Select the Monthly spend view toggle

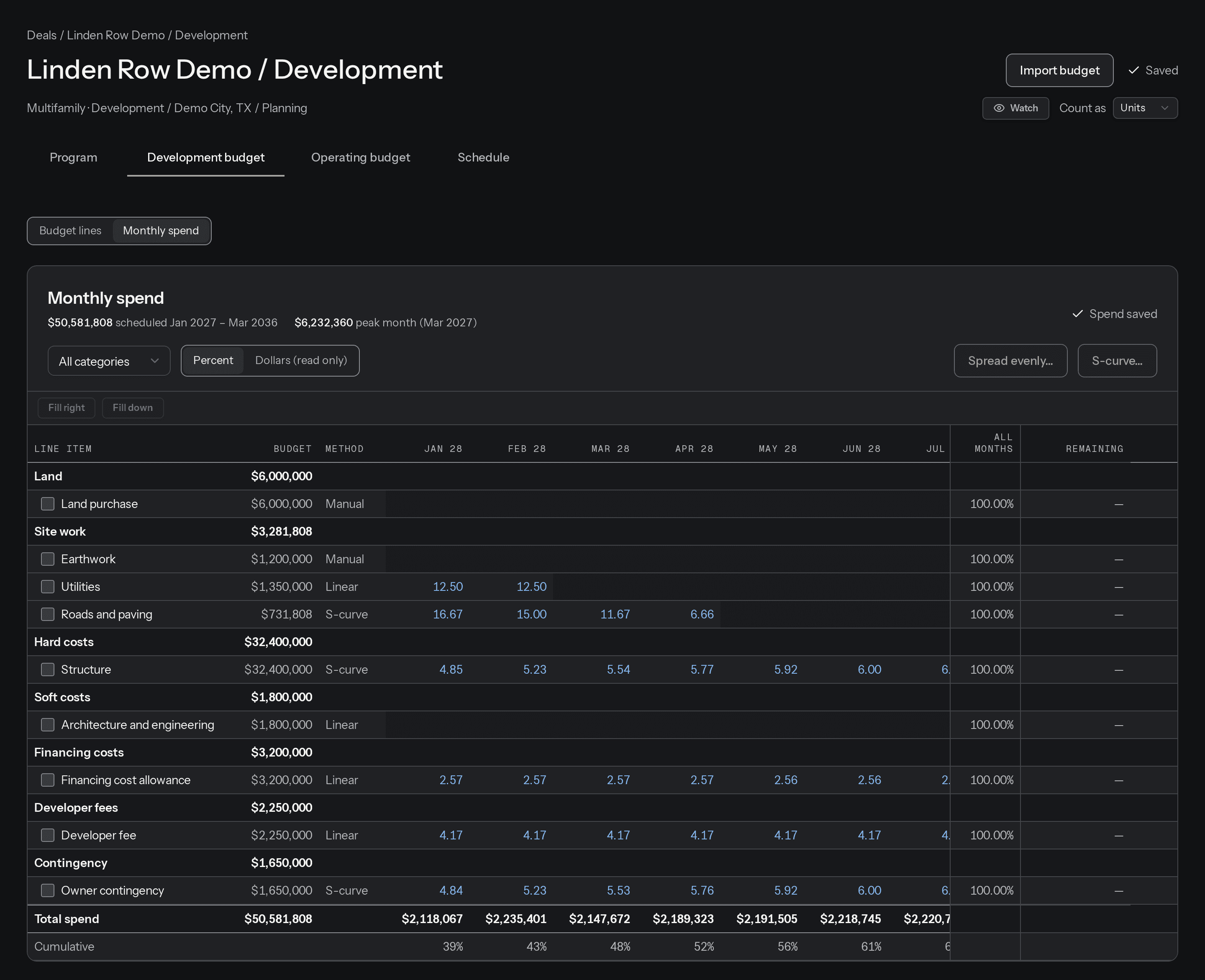pyautogui.click(x=161, y=231)
